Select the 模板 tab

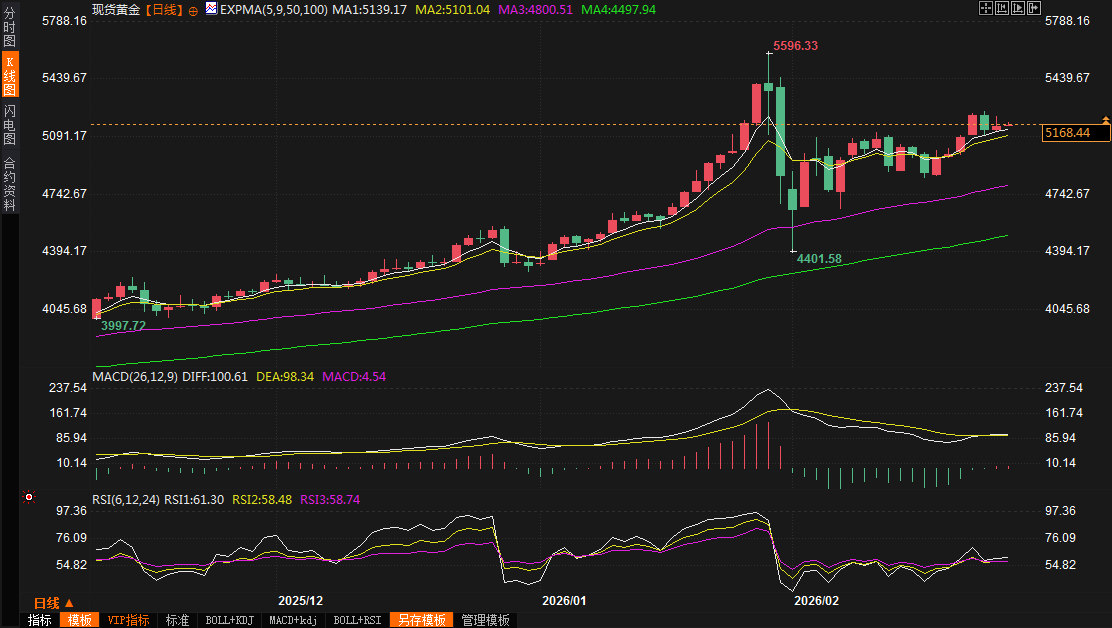click(x=79, y=620)
